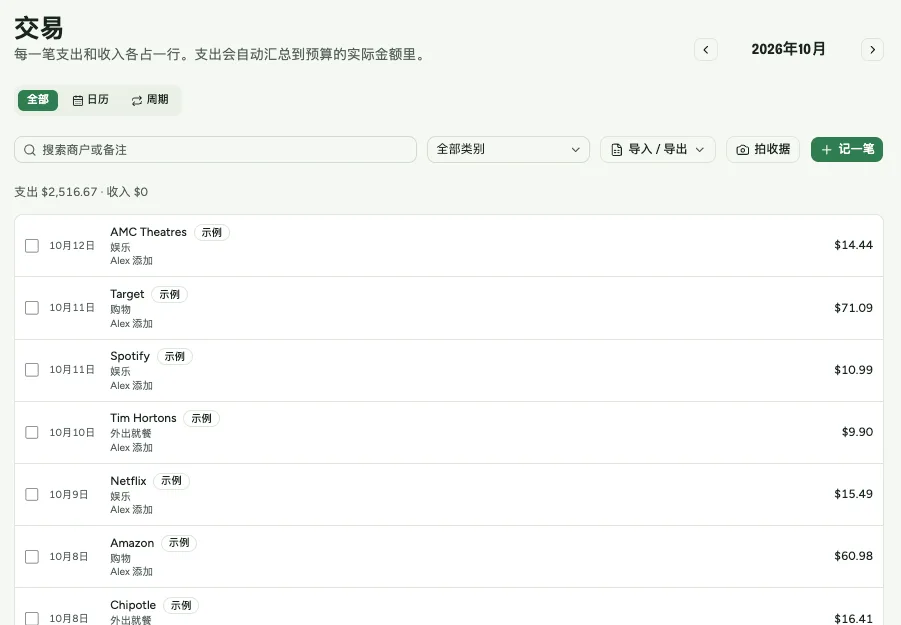The width and height of the screenshot is (901, 625).
Task: Click the $16.41 amount
Action: (853, 619)
